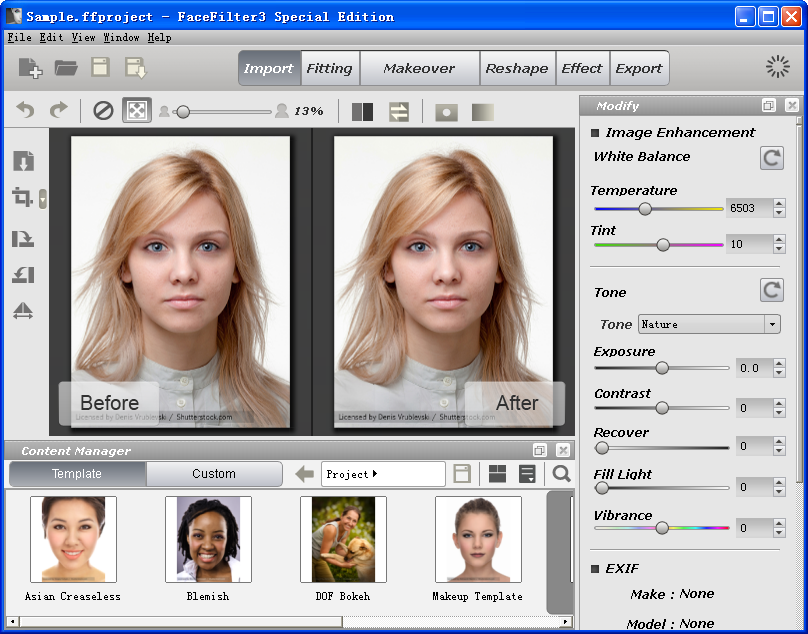This screenshot has height=634, width=808.
Task: Switch to the Makeover tab
Action: pyautogui.click(x=418, y=68)
